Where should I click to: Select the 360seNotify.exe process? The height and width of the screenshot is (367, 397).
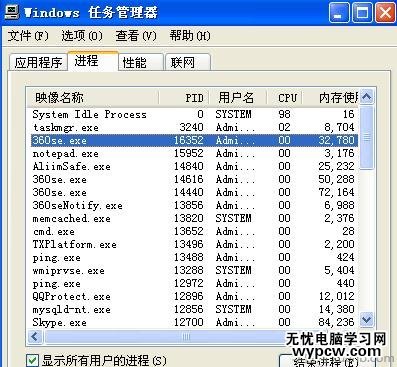point(193,205)
